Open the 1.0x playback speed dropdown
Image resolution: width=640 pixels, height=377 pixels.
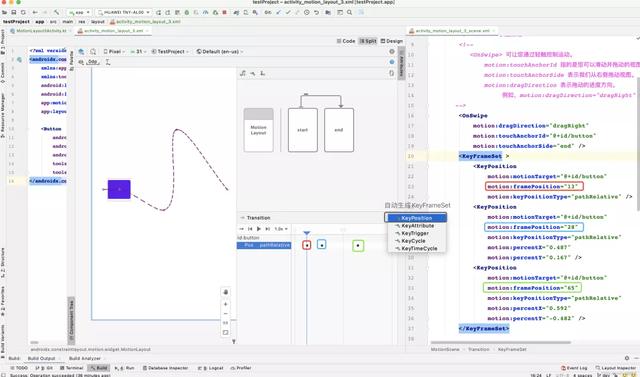click(x=281, y=229)
